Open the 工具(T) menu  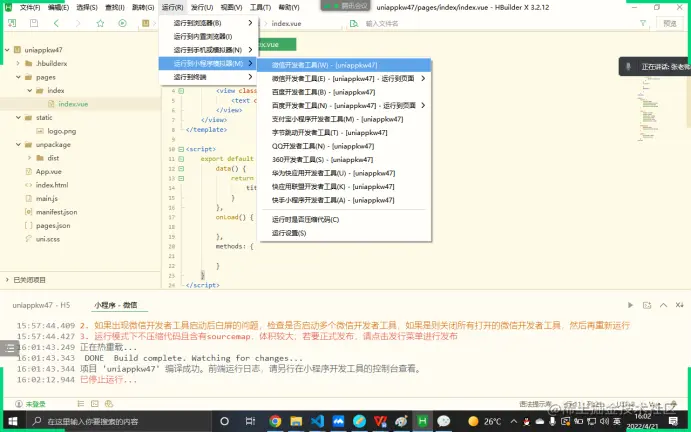[x=260, y=8]
